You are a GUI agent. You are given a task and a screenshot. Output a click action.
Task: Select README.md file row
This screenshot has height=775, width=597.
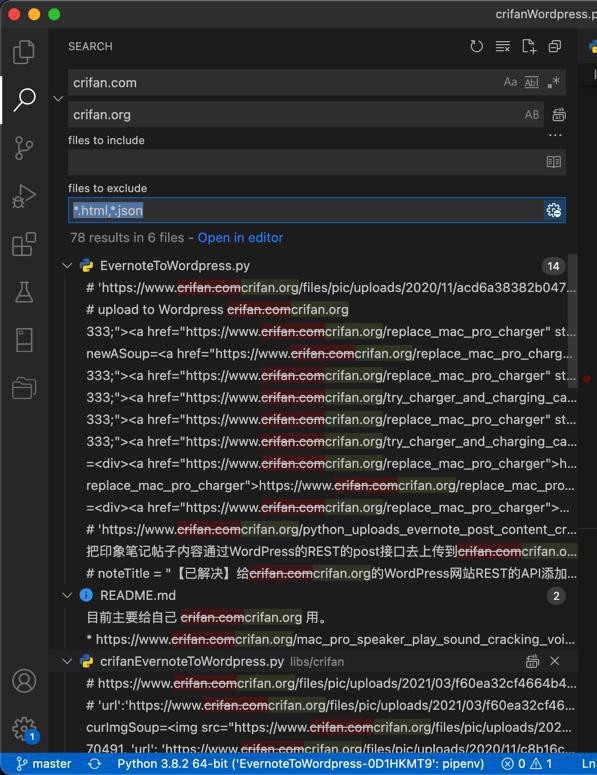pyautogui.click(x=313, y=596)
